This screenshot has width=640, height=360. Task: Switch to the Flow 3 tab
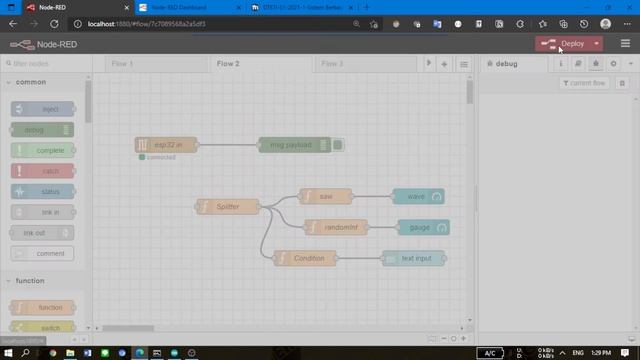click(x=365, y=64)
